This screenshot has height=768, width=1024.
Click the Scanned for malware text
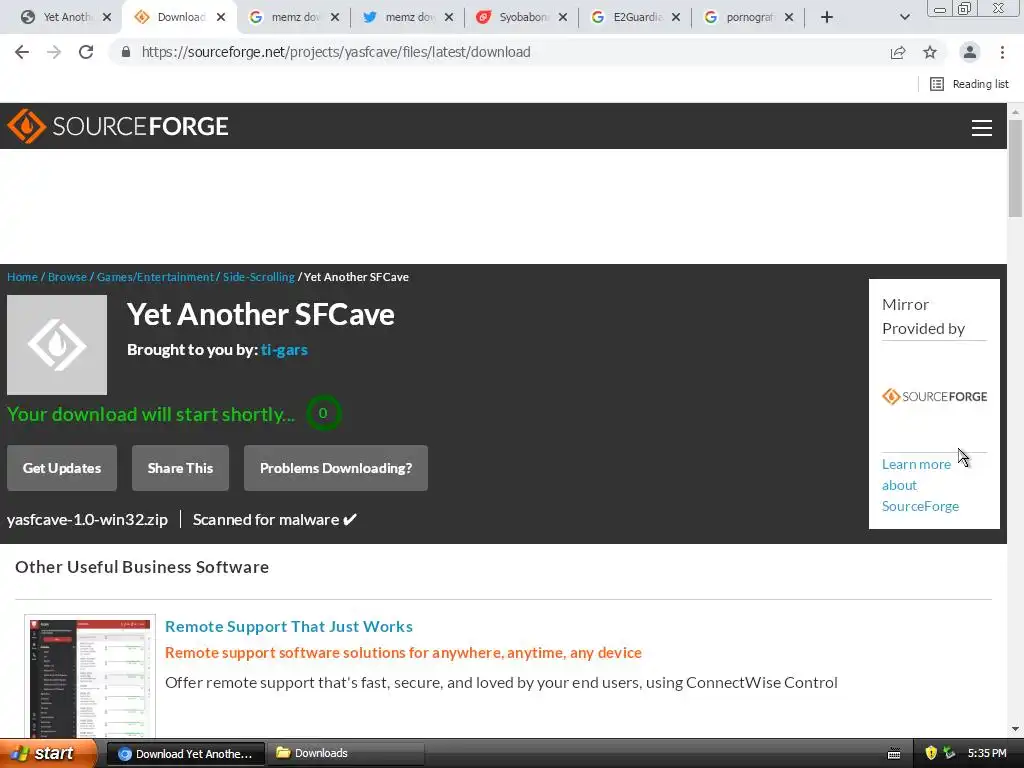pyautogui.click(x=266, y=520)
